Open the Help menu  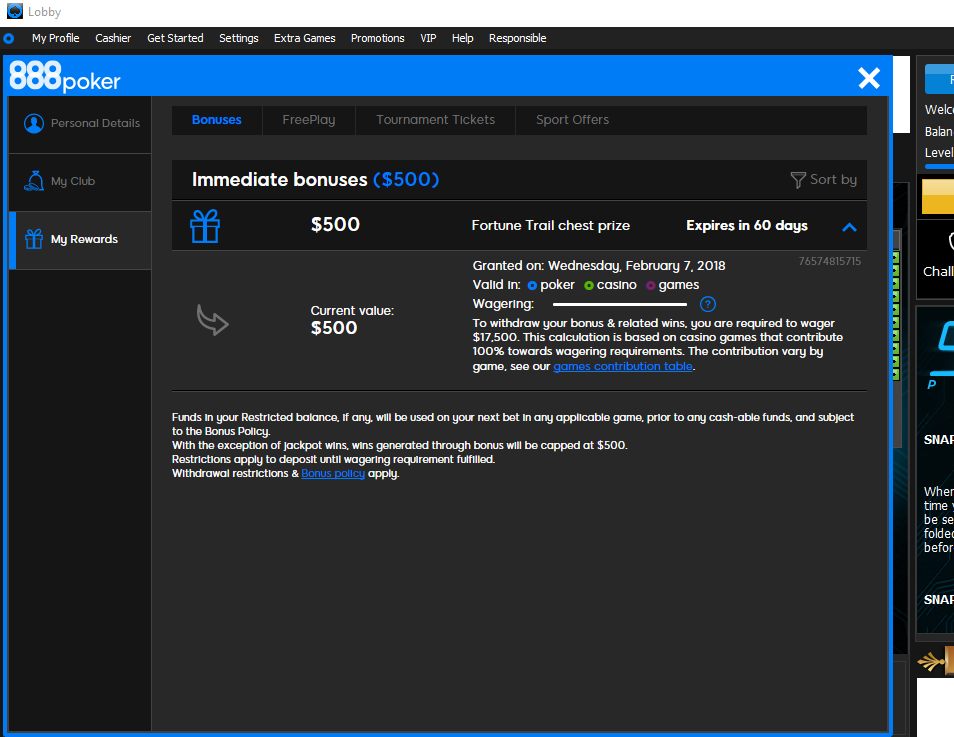pos(462,38)
